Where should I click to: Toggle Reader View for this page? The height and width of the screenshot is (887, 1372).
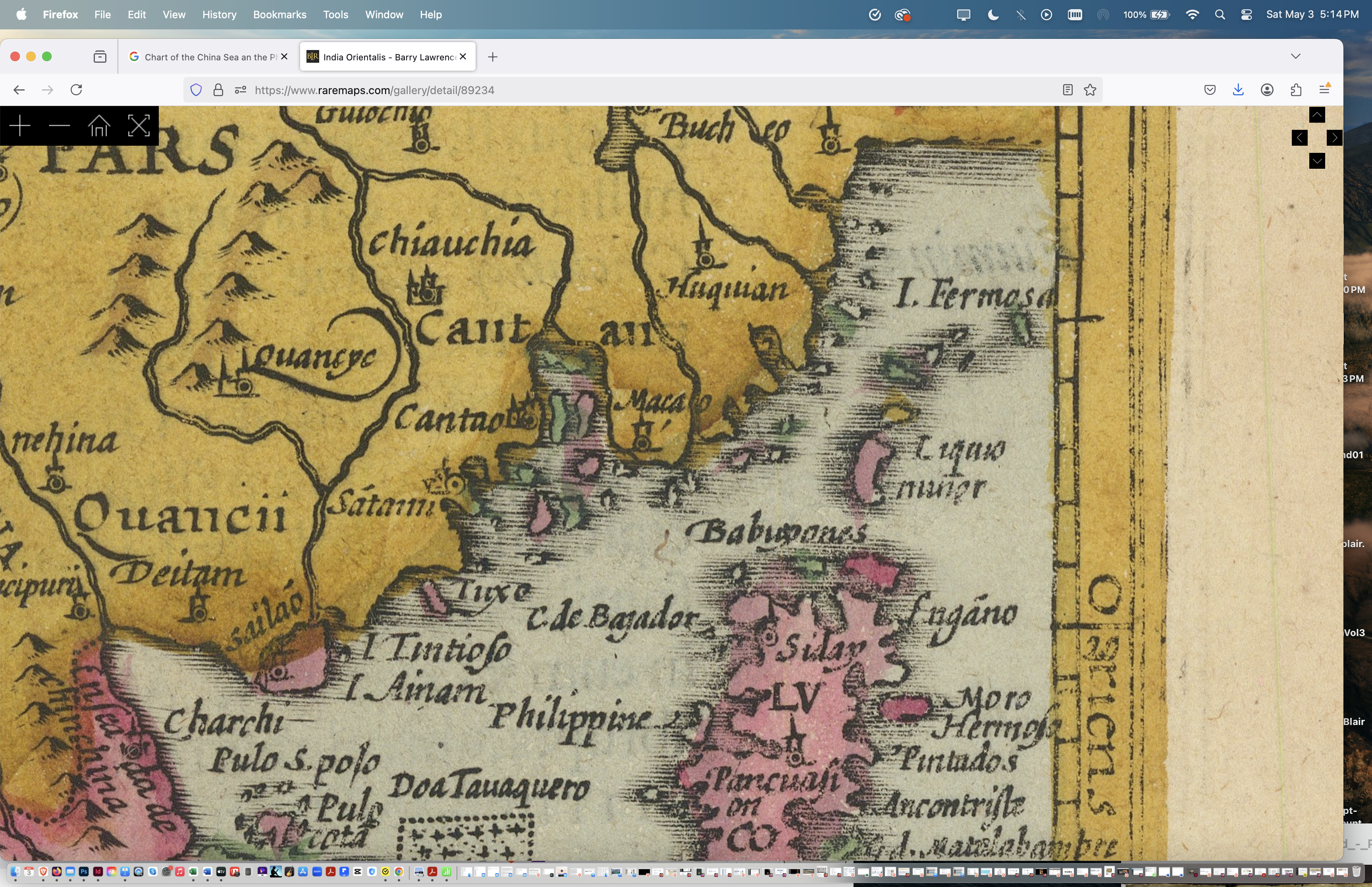tap(1068, 90)
